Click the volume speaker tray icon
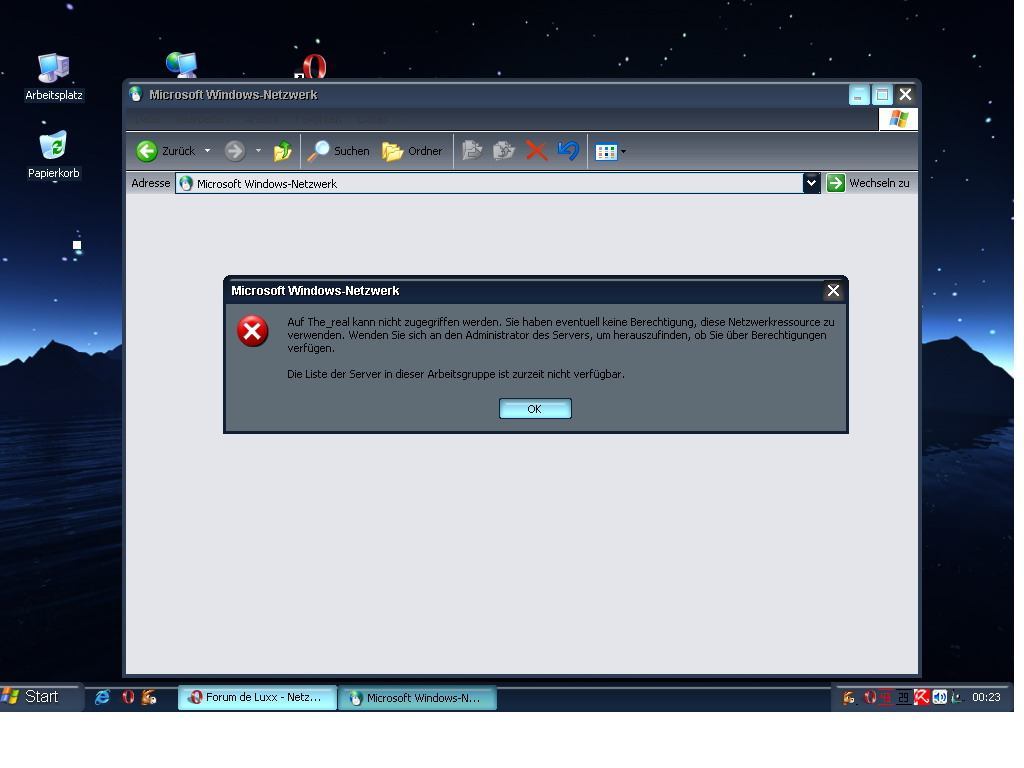1024x768 pixels. 939,697
